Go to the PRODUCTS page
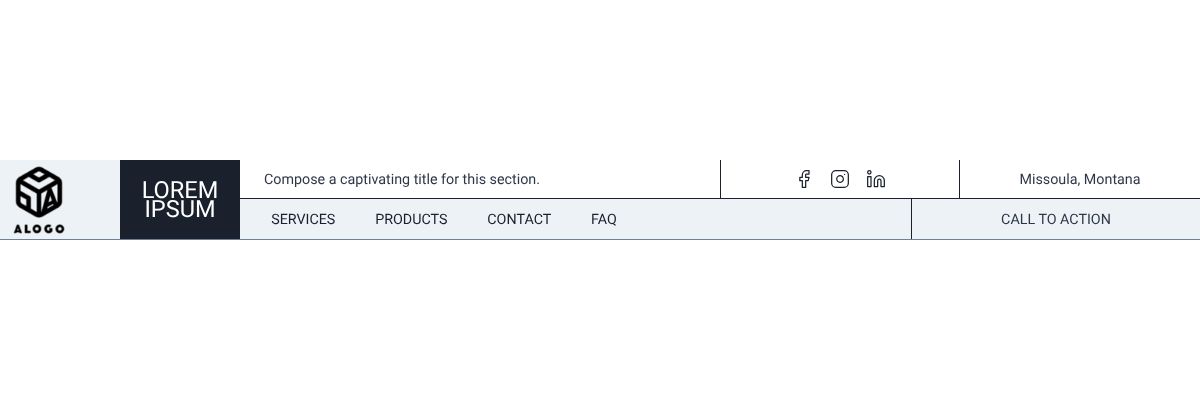Viewport: 1200px width, 400px height. (x=411, y=219)
